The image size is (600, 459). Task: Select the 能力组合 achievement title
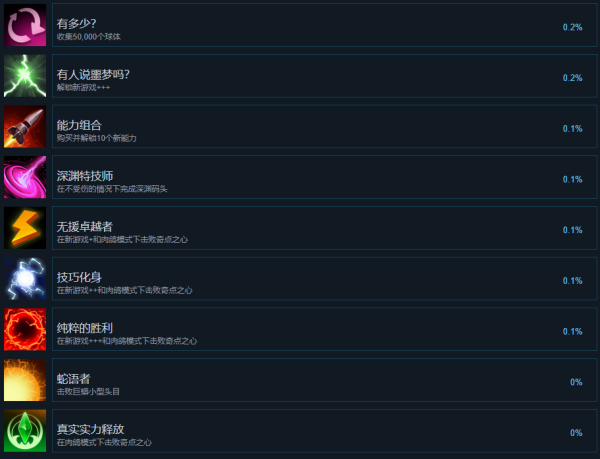pyautogui.click(x=79, y=125)
